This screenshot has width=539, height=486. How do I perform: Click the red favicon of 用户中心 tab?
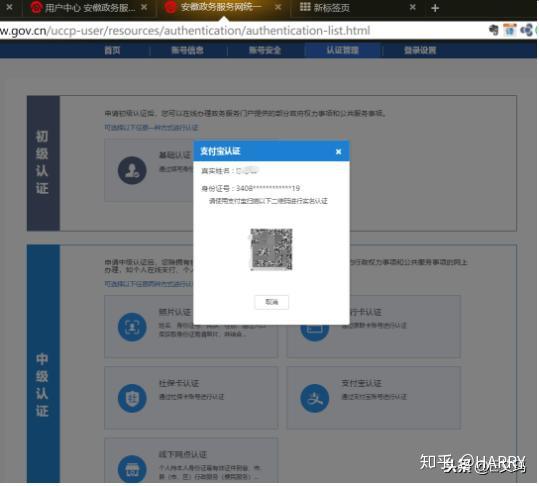[x=36, y=7]
